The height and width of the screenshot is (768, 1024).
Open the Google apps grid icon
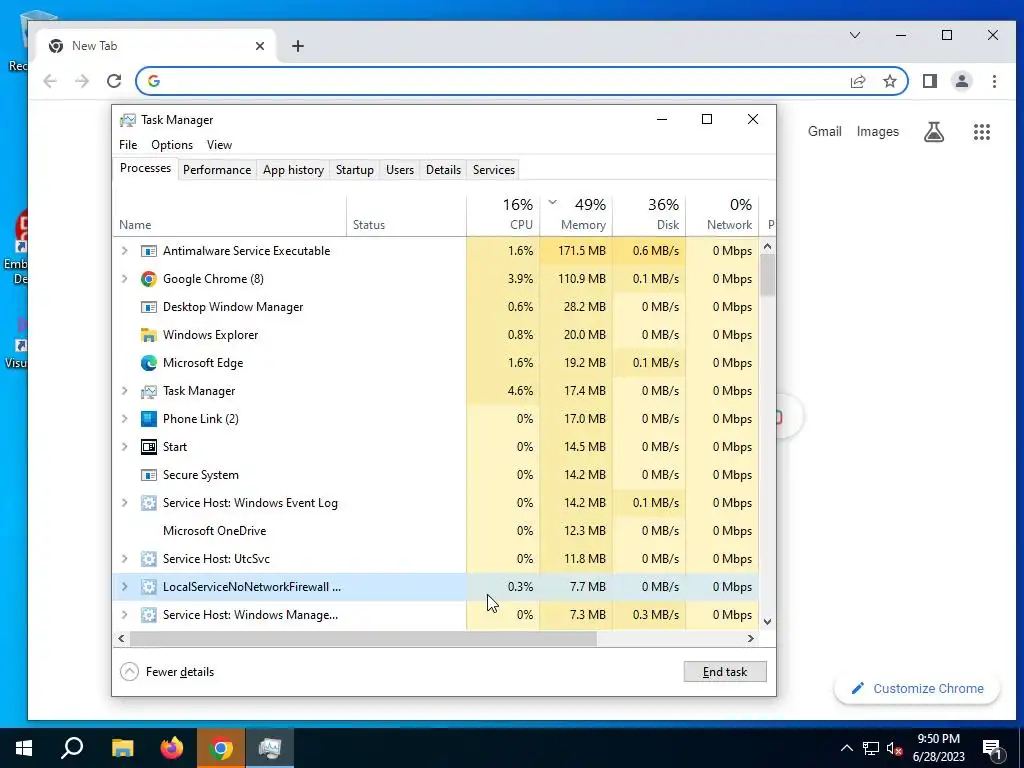982,132
